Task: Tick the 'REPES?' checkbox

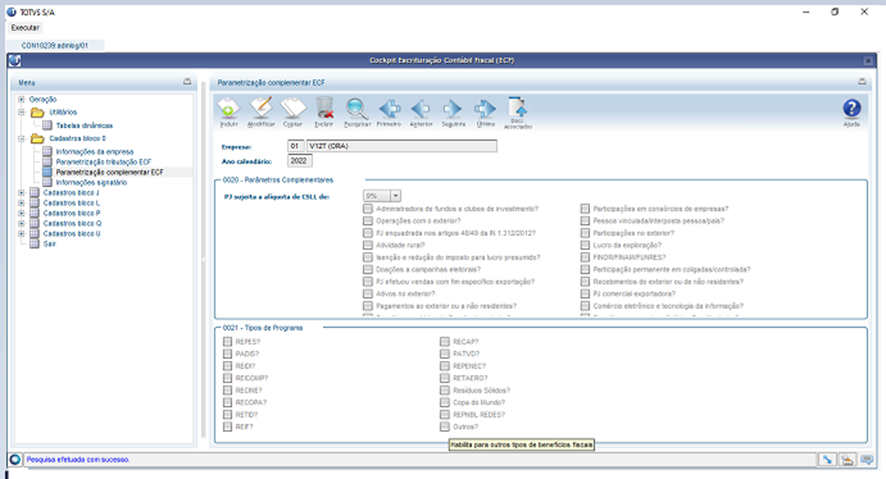Action: coord(228,342)
